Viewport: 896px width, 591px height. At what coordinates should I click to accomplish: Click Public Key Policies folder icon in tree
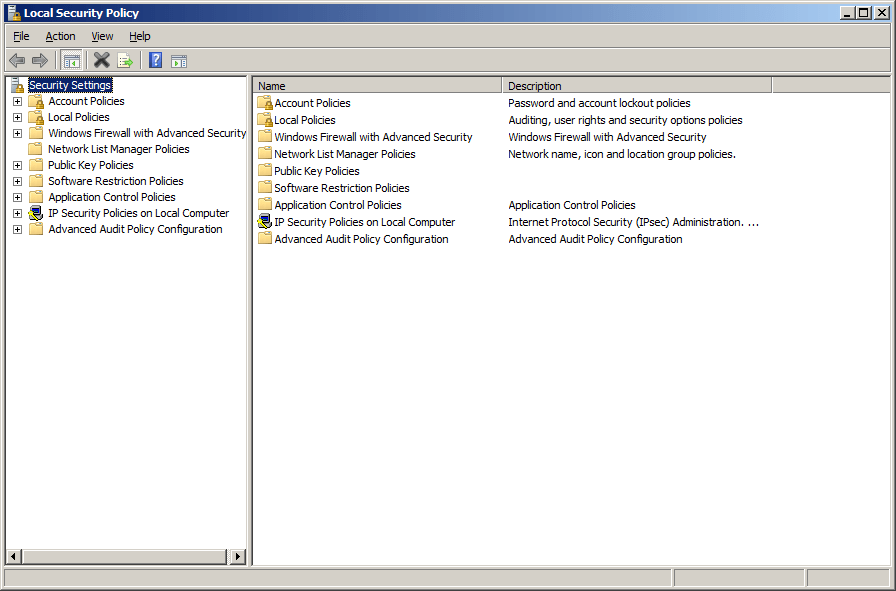pos(36,165)
